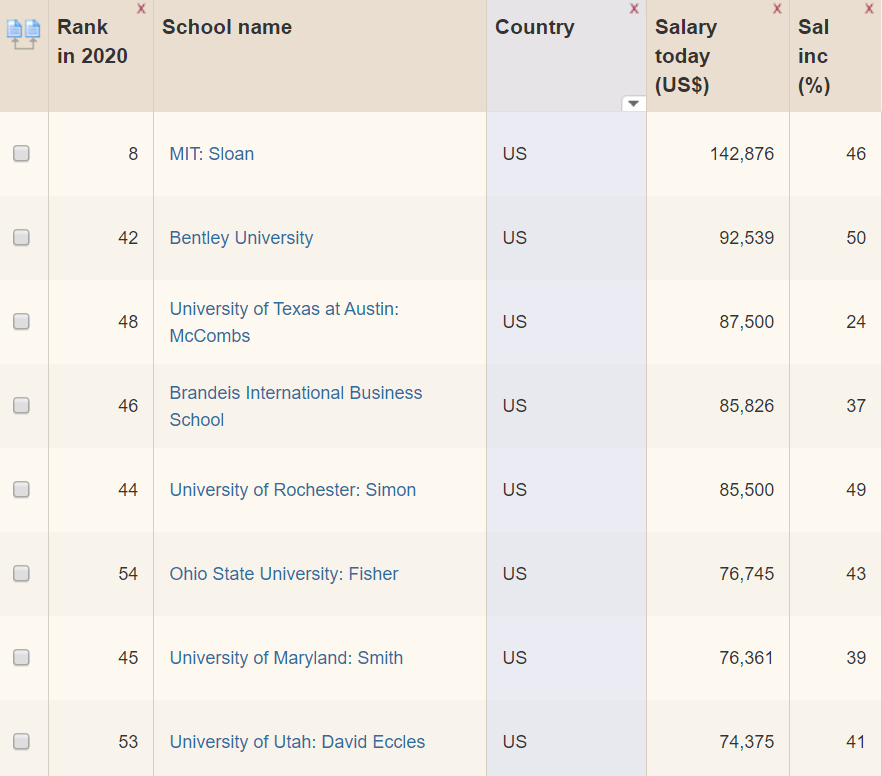Open the MIT: Sloan school link
This screenshot has height=776, width=882.
pyautogui.click(x=212, y=154)
